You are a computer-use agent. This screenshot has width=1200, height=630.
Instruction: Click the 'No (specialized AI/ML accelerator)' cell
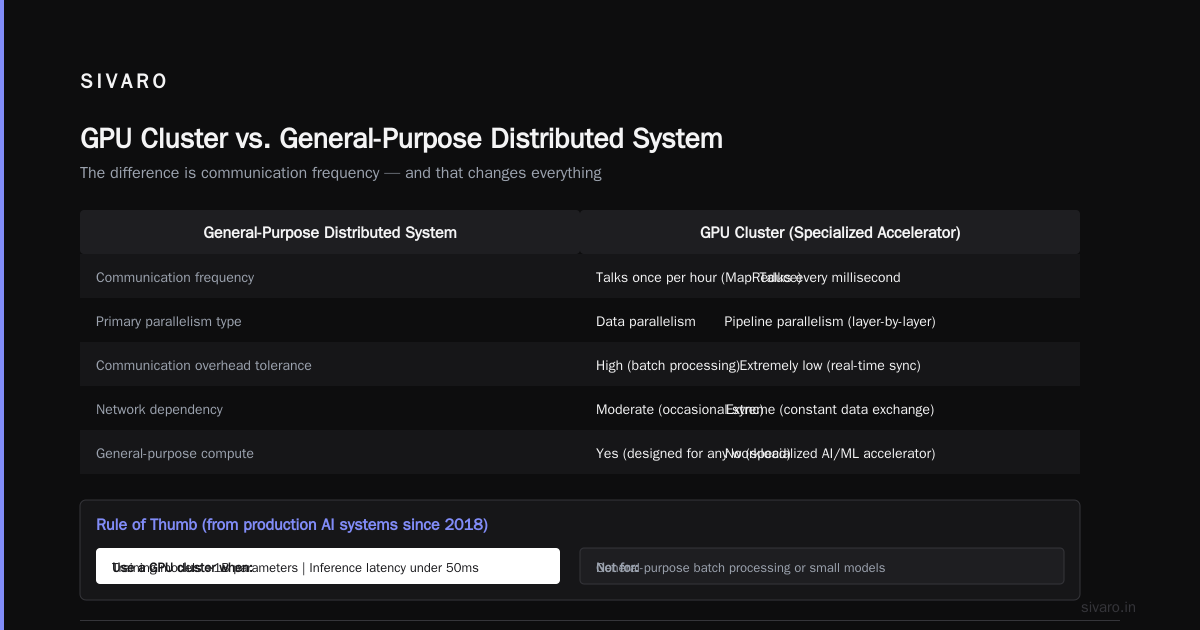[830, 453]
